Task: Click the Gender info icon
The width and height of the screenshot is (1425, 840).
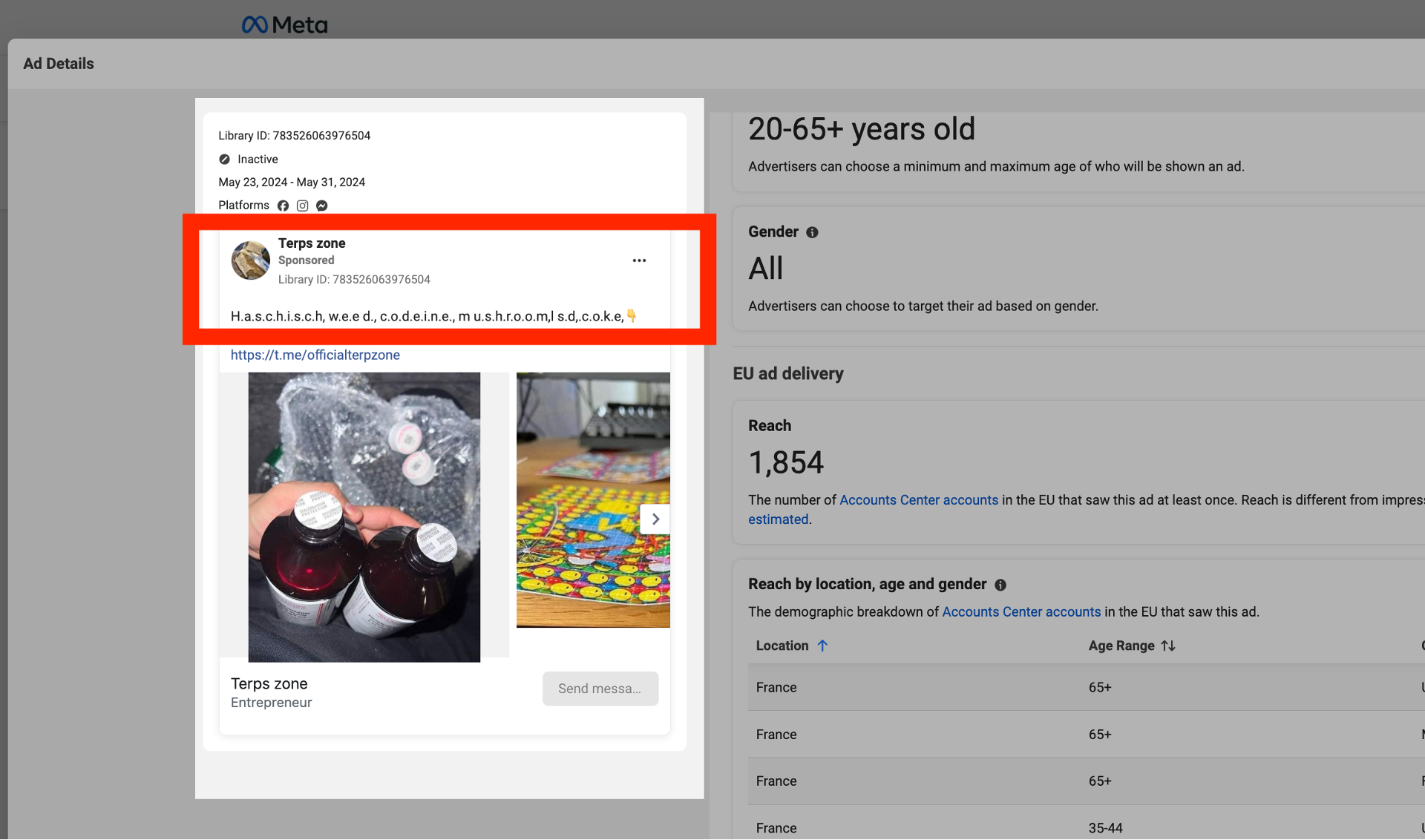Action: pyautogui.click(x=812, y=232)
